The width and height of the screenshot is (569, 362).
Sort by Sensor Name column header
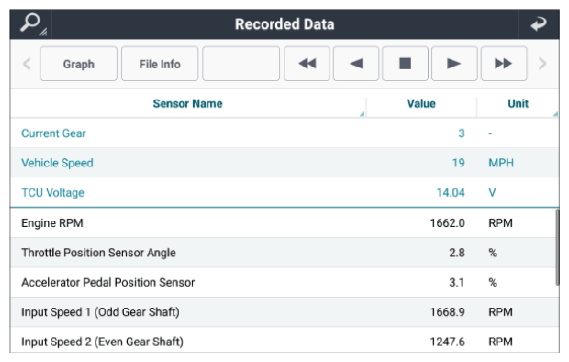click(187, 104)
